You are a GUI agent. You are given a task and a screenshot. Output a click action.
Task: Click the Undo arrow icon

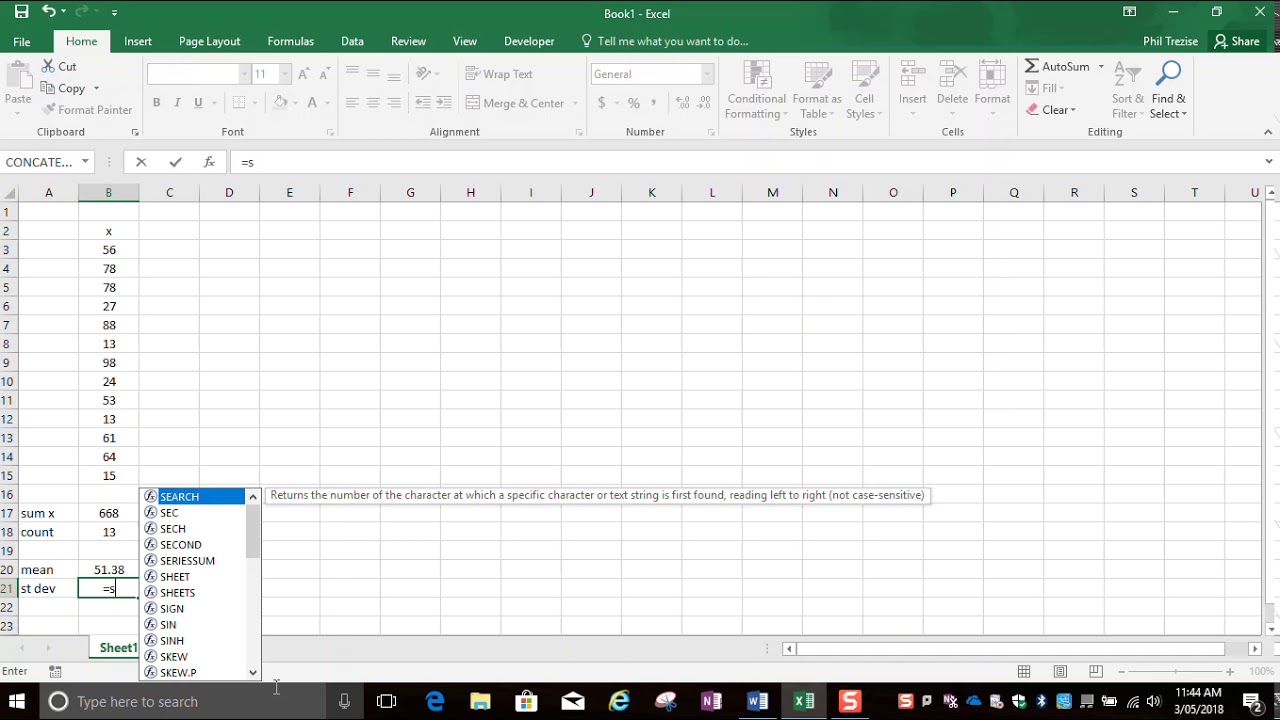[48, 12]
